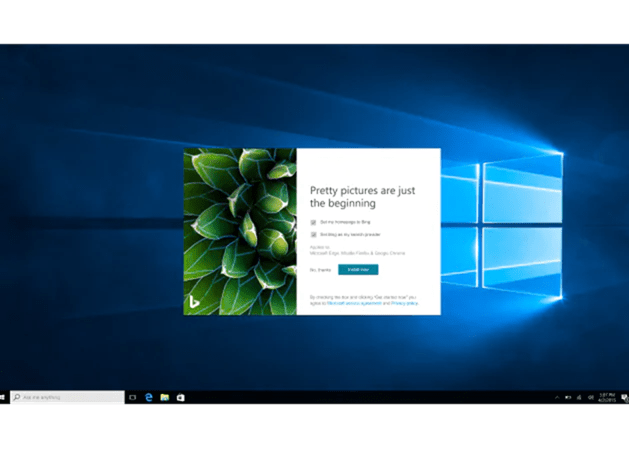Screen dimensions: 629x449
Task: Show hidden system tray icons
Action: (557, 397)
